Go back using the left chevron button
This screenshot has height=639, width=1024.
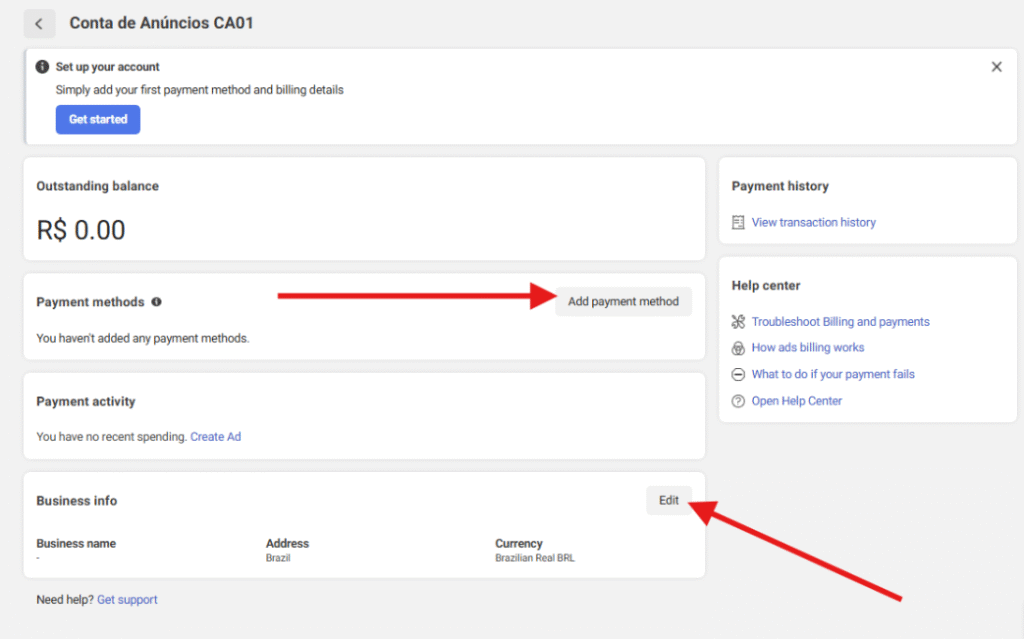click(x=39, y=24)
